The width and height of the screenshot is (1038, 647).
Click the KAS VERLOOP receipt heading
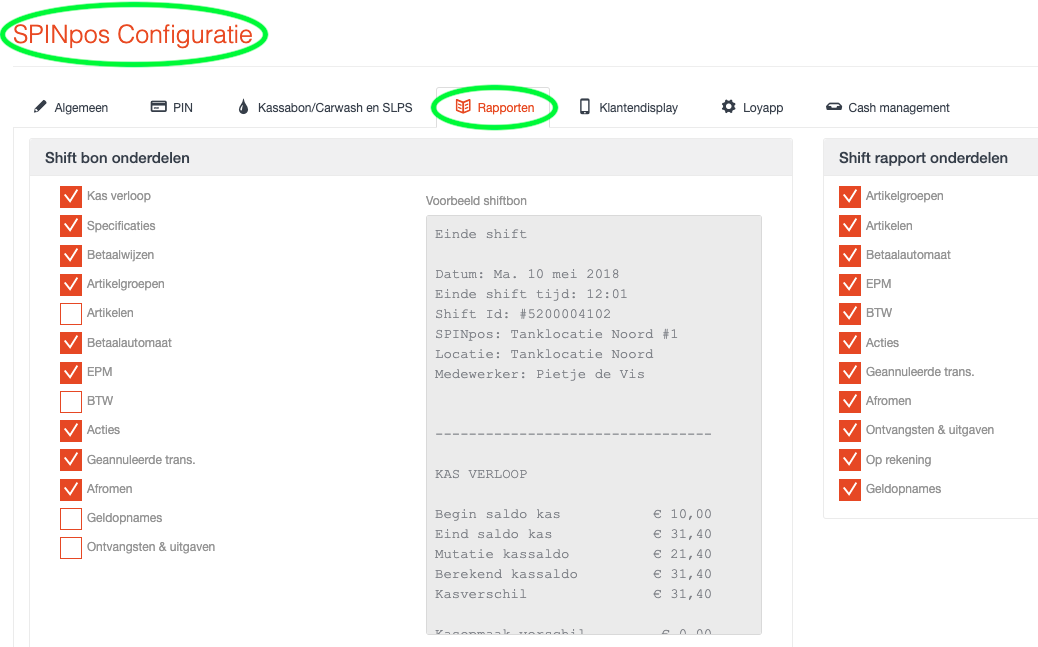(481, 474)
